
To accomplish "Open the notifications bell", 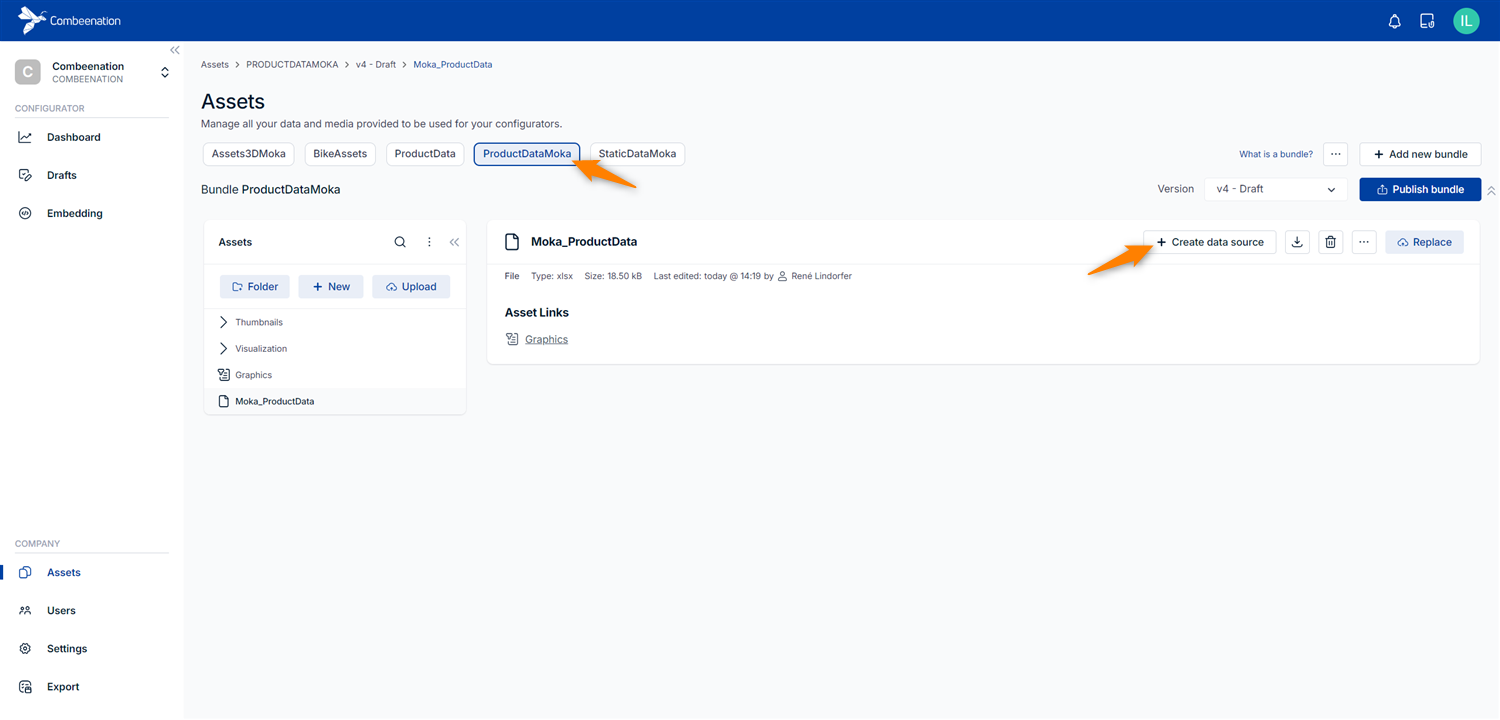I will pyautogui.click(x=1394, y=21).
